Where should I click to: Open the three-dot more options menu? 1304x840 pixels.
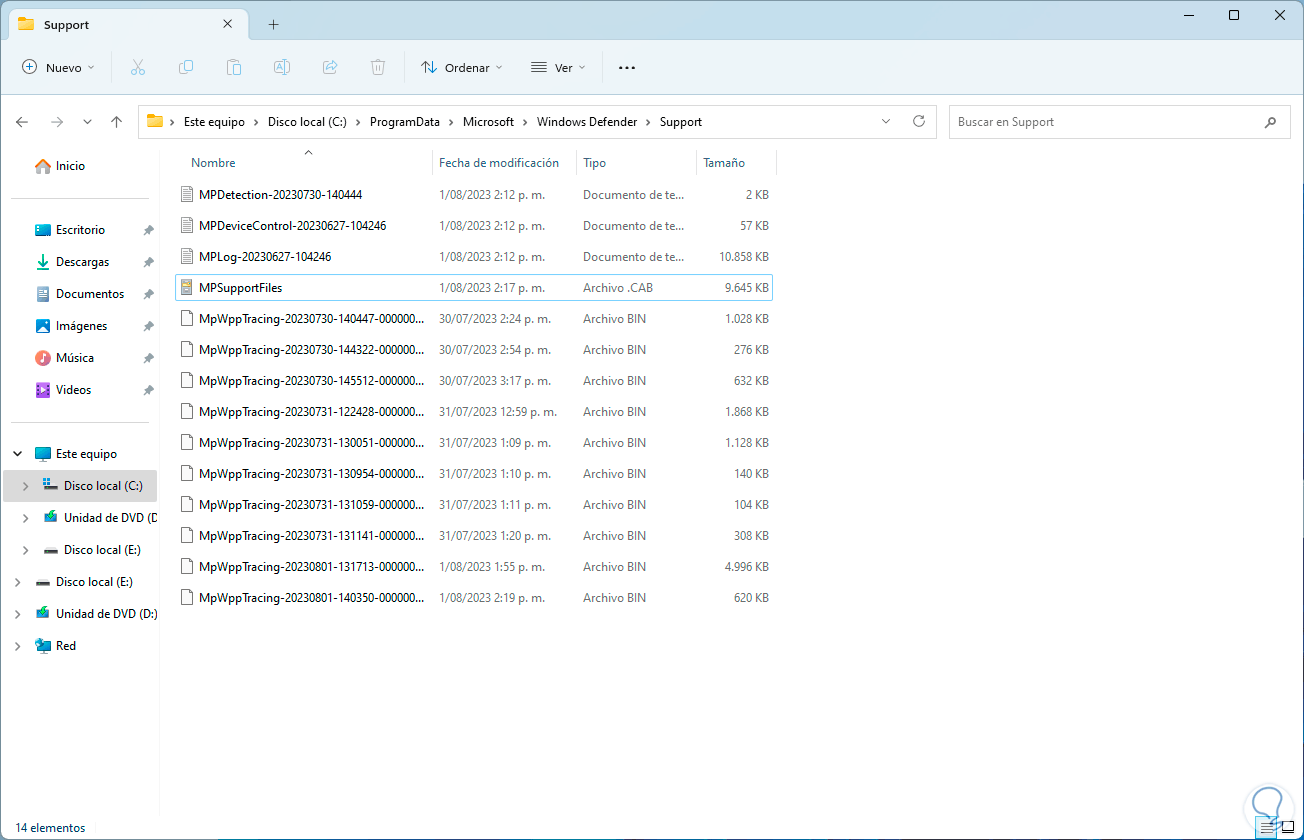[x=627, y=67]
